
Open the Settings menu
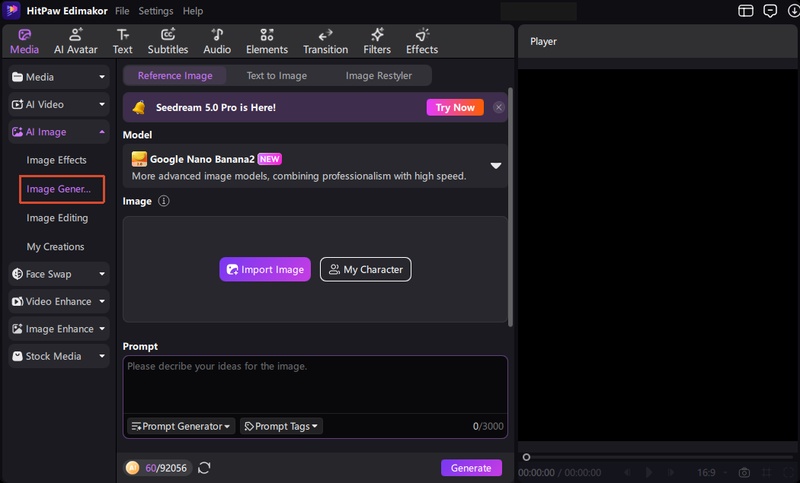click(x=156, y=11)
